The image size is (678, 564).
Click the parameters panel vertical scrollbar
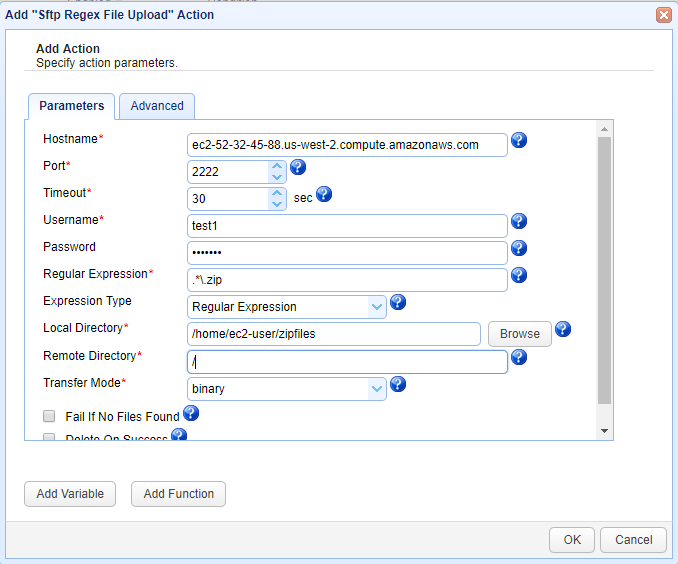pos(604,270)
